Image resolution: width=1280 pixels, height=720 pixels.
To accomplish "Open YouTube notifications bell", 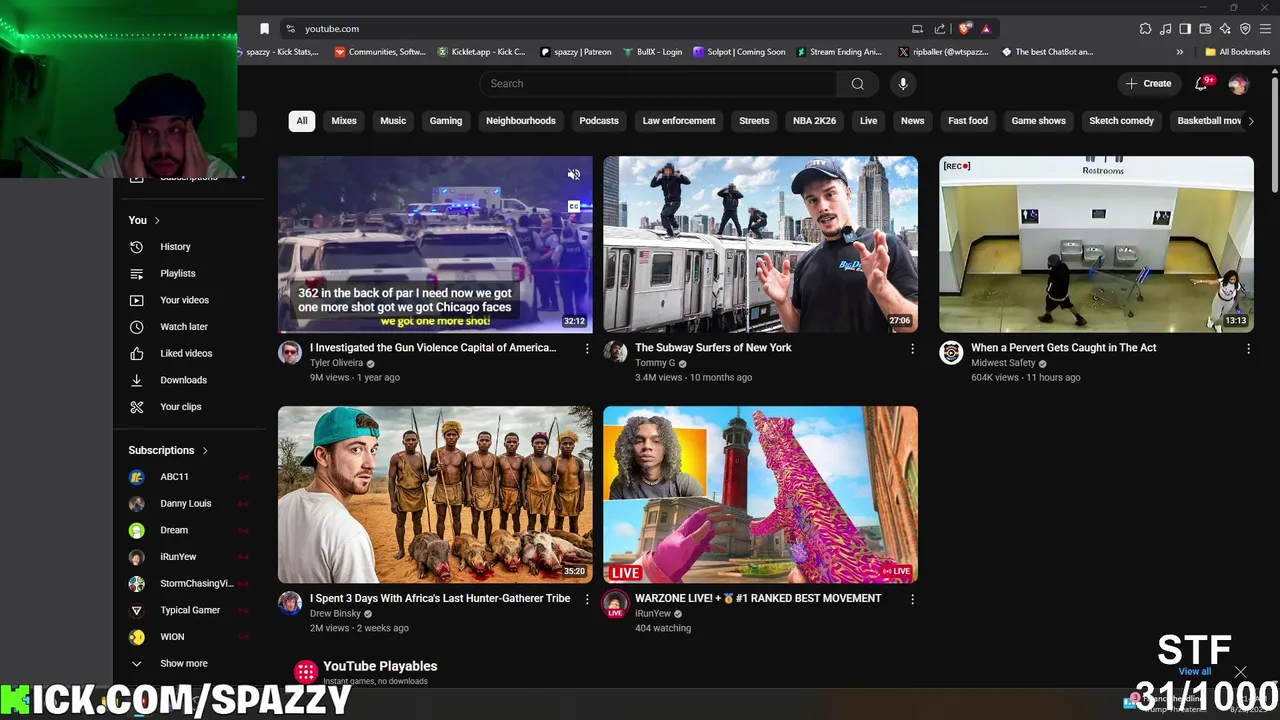I will click(1202, 84).
